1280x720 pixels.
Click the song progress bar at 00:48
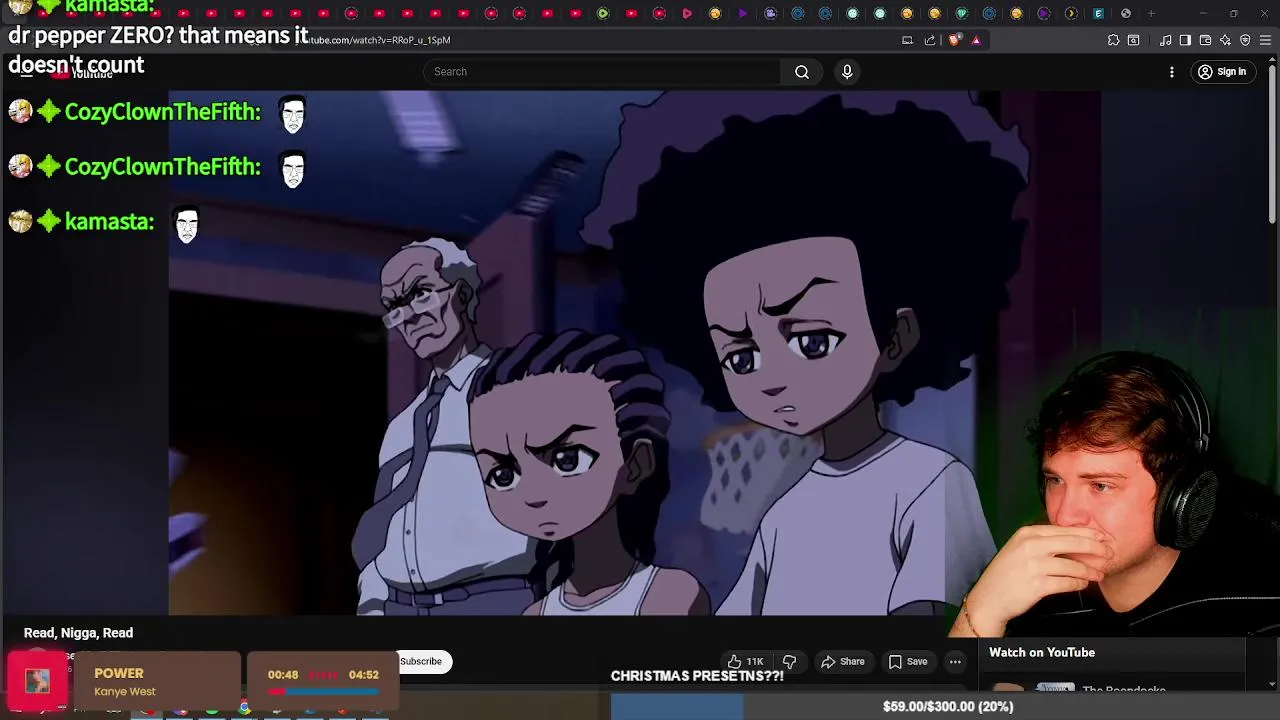tap(323, 691)
